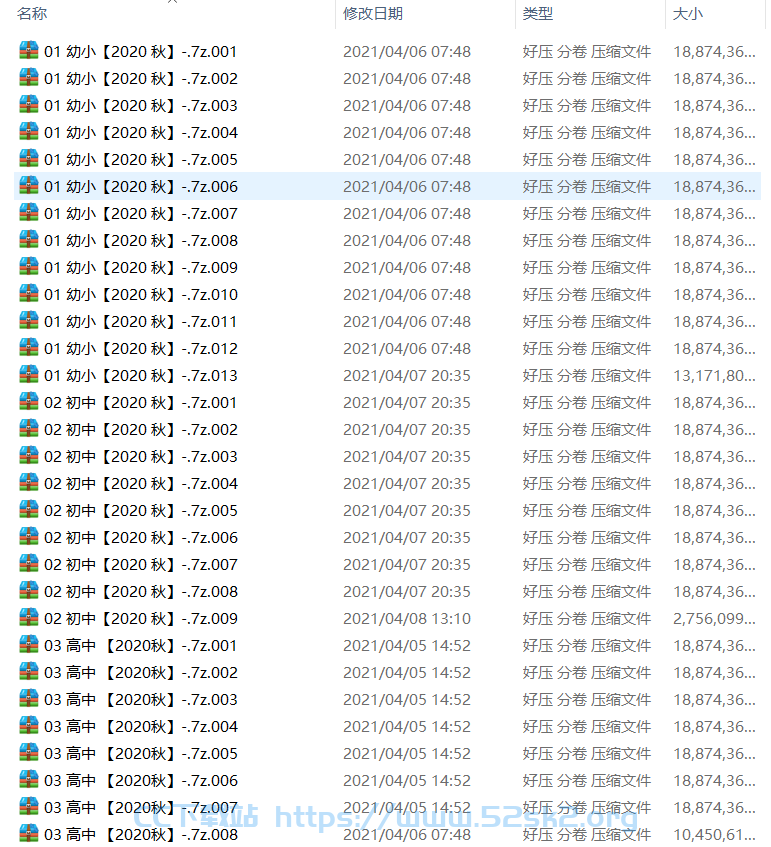Click archive icon of 02 初中 .7z.001

click(x=29, y=402)
